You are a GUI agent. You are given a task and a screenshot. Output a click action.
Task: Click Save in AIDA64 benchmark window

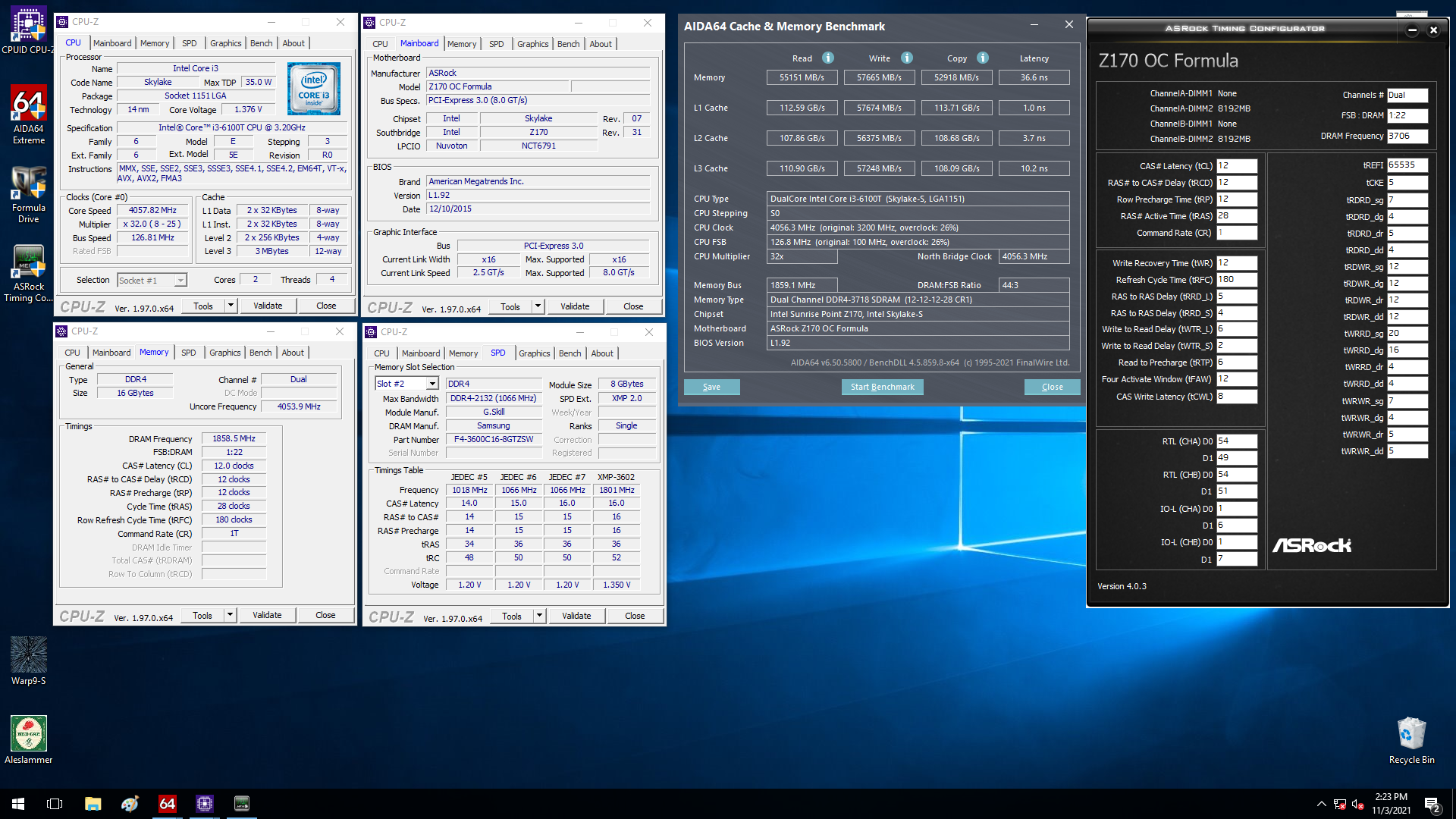[x=711, y=387]
